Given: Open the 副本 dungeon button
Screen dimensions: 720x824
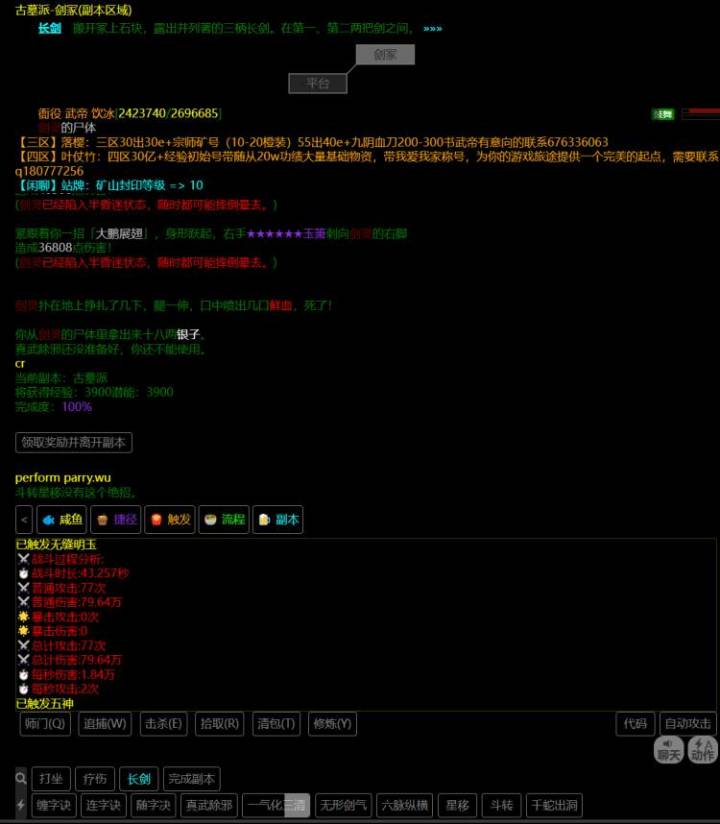Looking at the screenshot, I should tap(278, 519).
